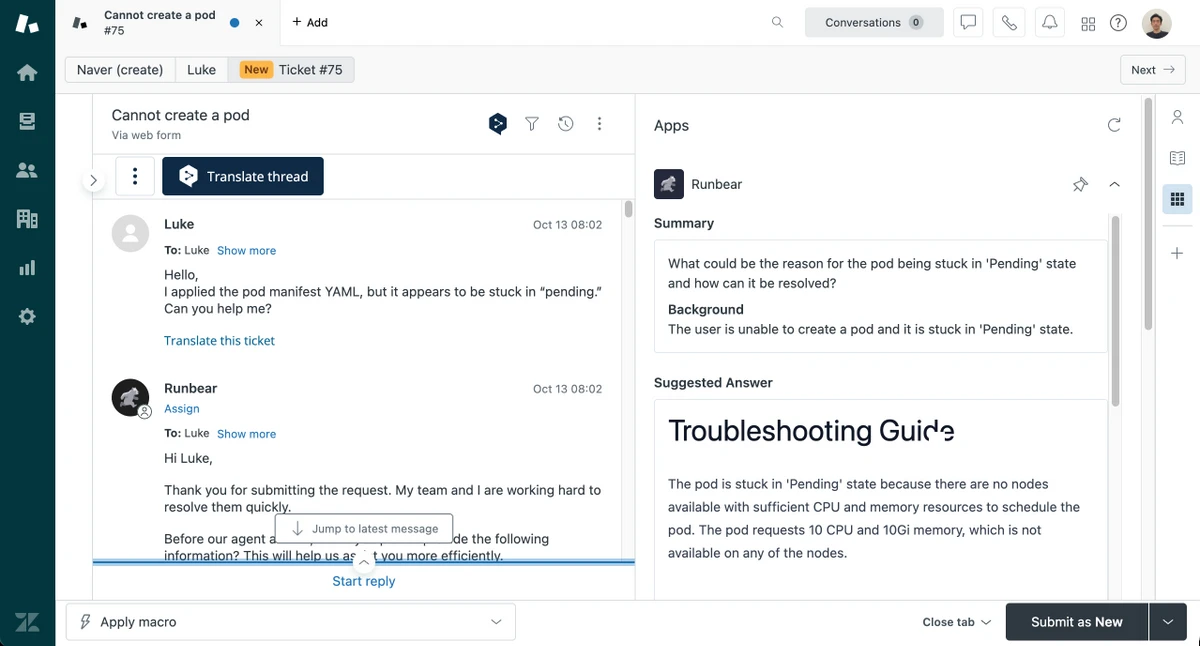Open three-dot menu beside Translate thread
Image resolution: width=1200 pixels, height=646 pixels.
pyautogui.click(x=135, y=176)
